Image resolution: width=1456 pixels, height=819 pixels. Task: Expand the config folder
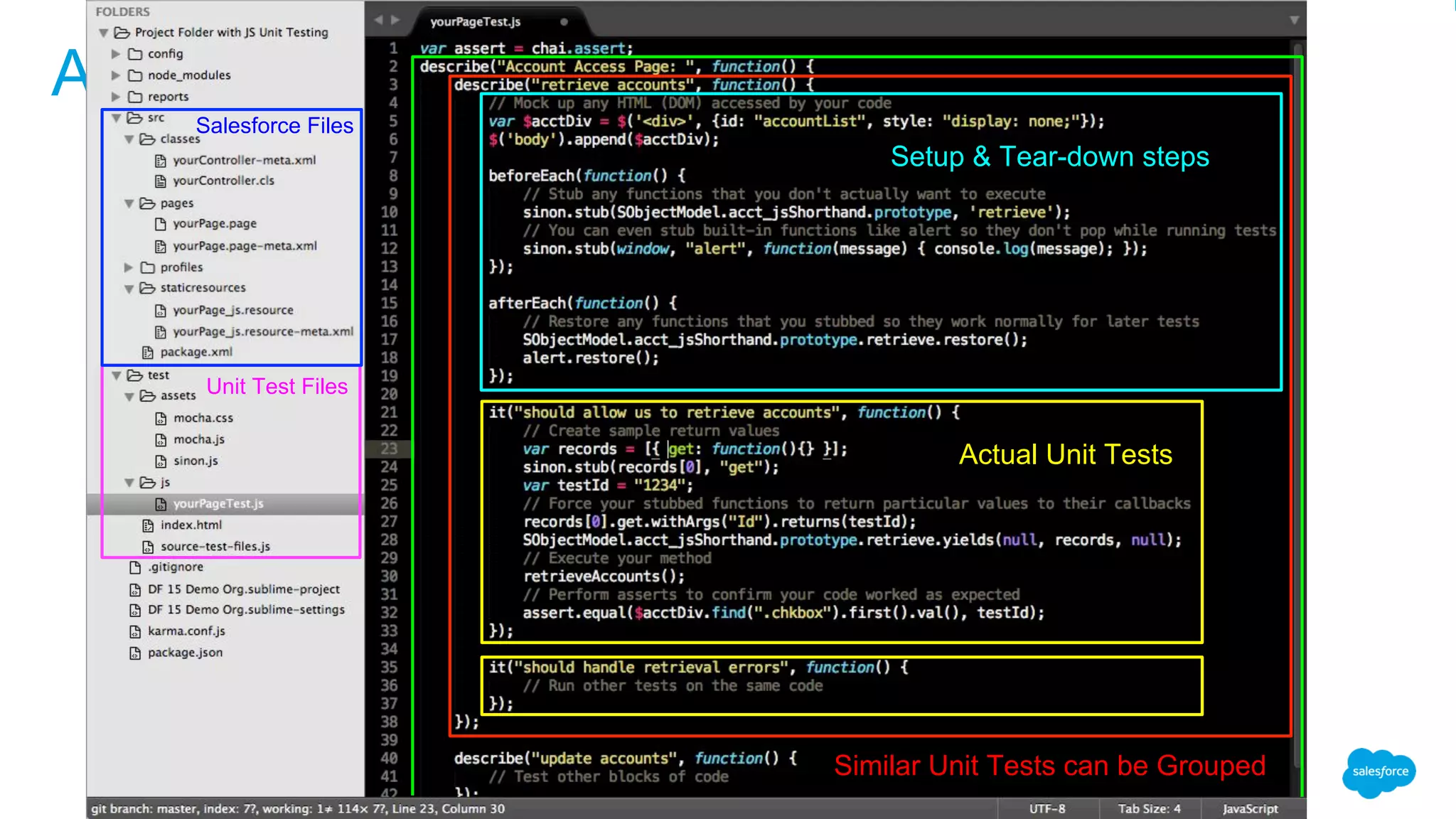pos(116,54)
